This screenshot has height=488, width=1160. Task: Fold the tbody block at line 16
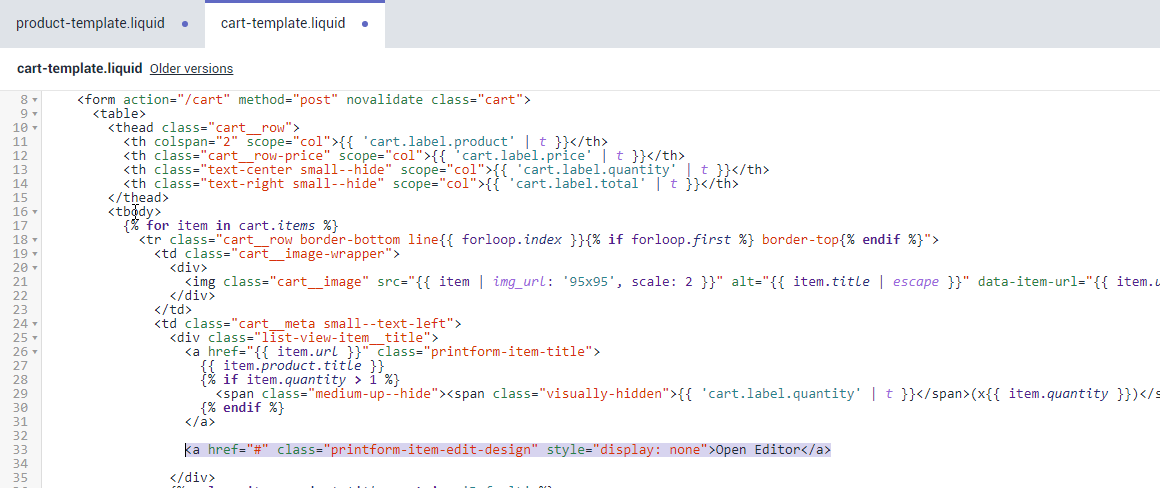(36, 212)
